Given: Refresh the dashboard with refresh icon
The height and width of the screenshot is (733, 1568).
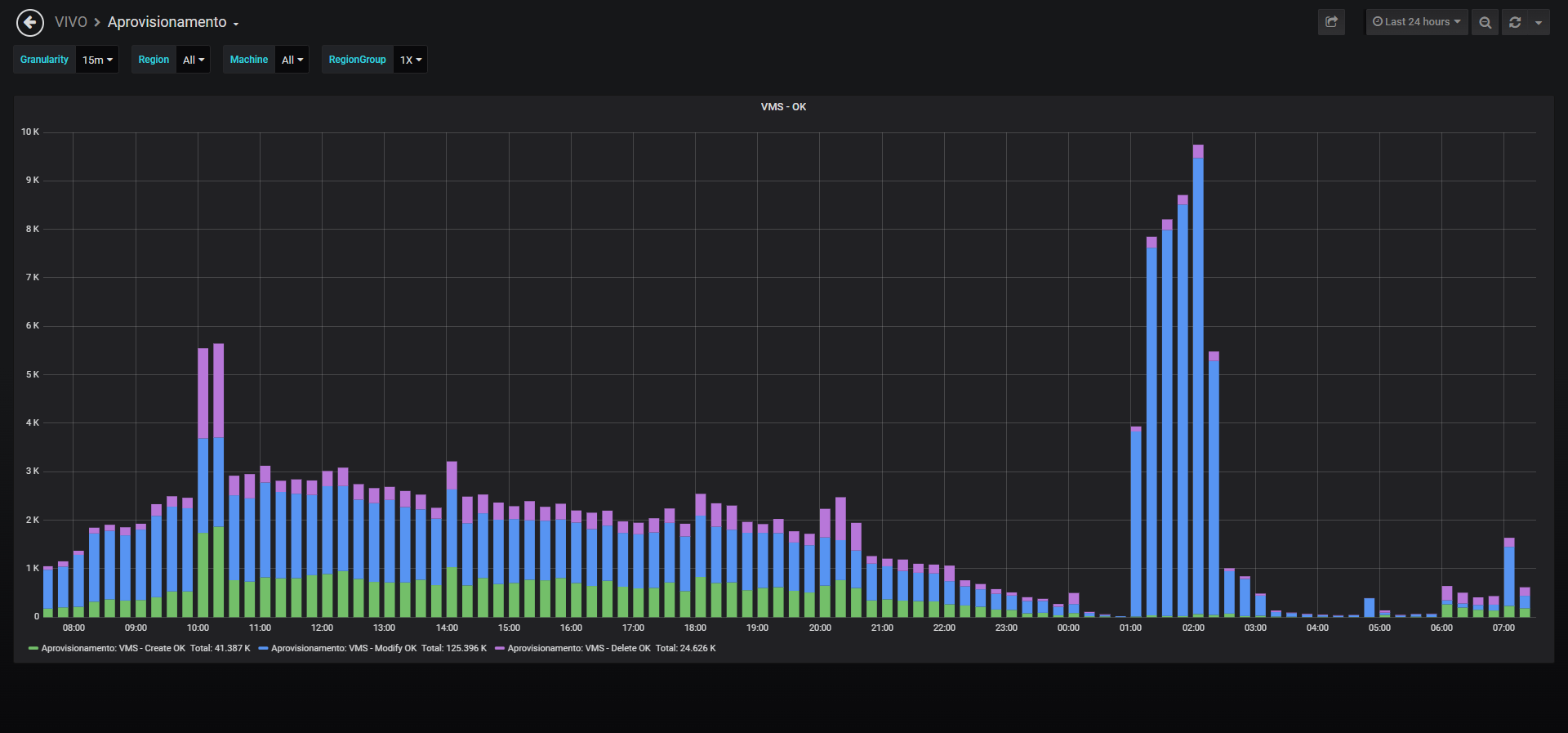Looking at the screenshot, I should click(1515, 22).
